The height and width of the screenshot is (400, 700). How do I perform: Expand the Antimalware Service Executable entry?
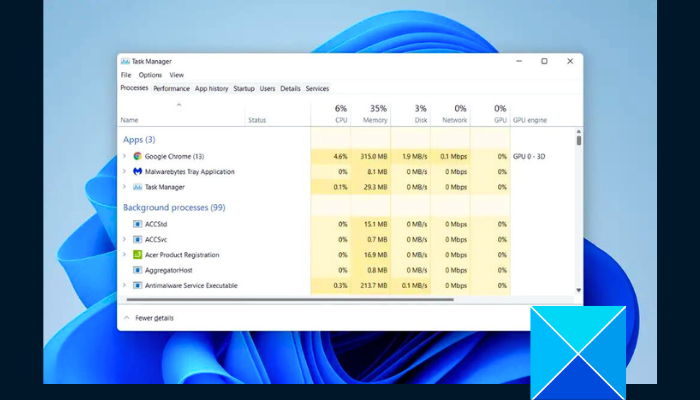125,285
